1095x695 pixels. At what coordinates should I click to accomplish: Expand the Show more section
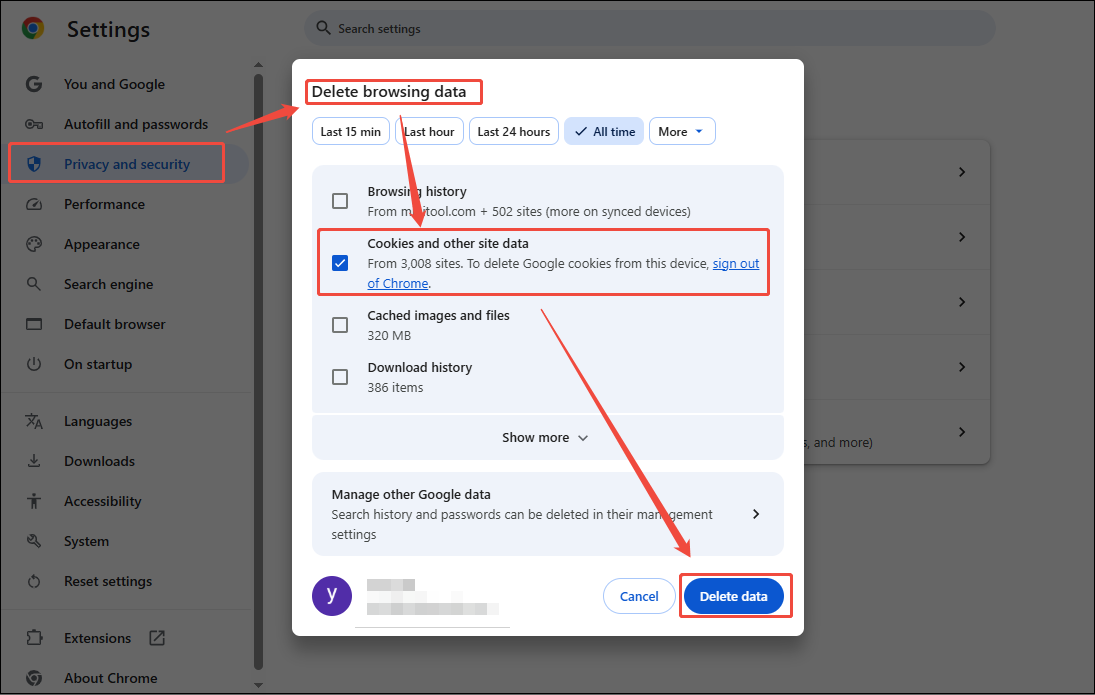tap(545, 437)
